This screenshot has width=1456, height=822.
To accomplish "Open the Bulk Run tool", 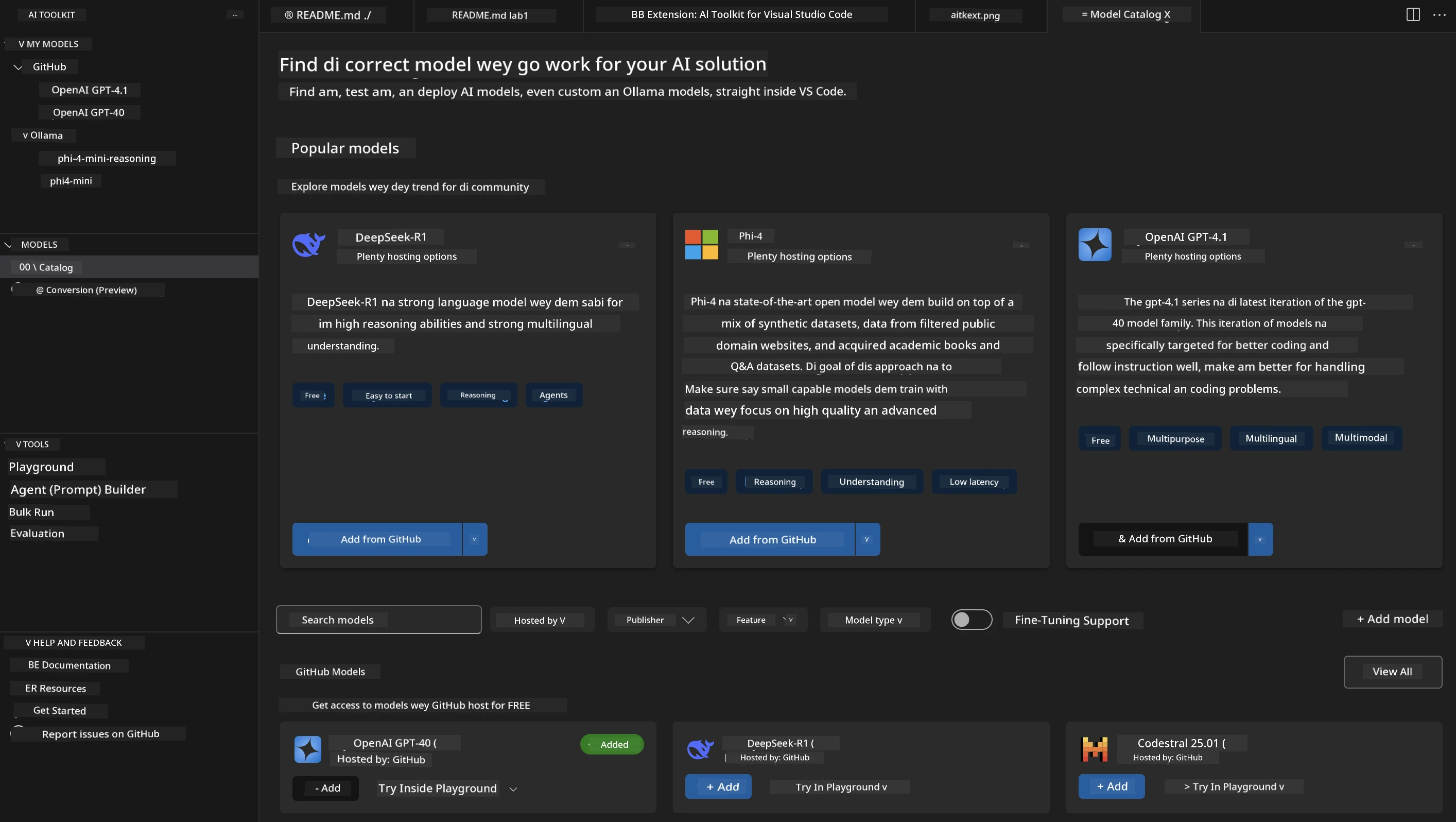I will click(x=31, y=512).
